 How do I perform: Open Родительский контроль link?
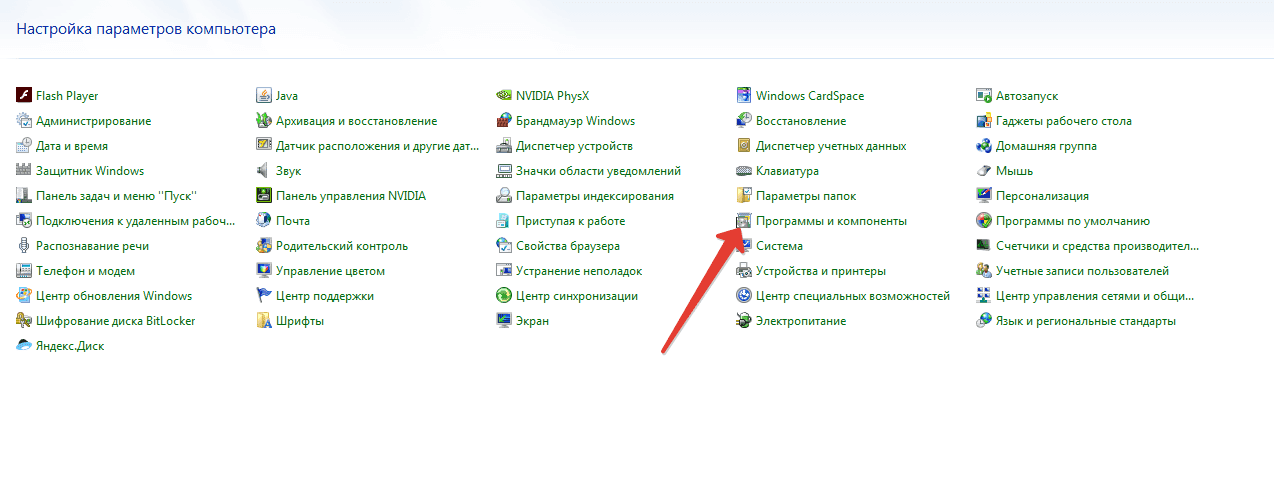pyautogui.click(x=342, y=246)
